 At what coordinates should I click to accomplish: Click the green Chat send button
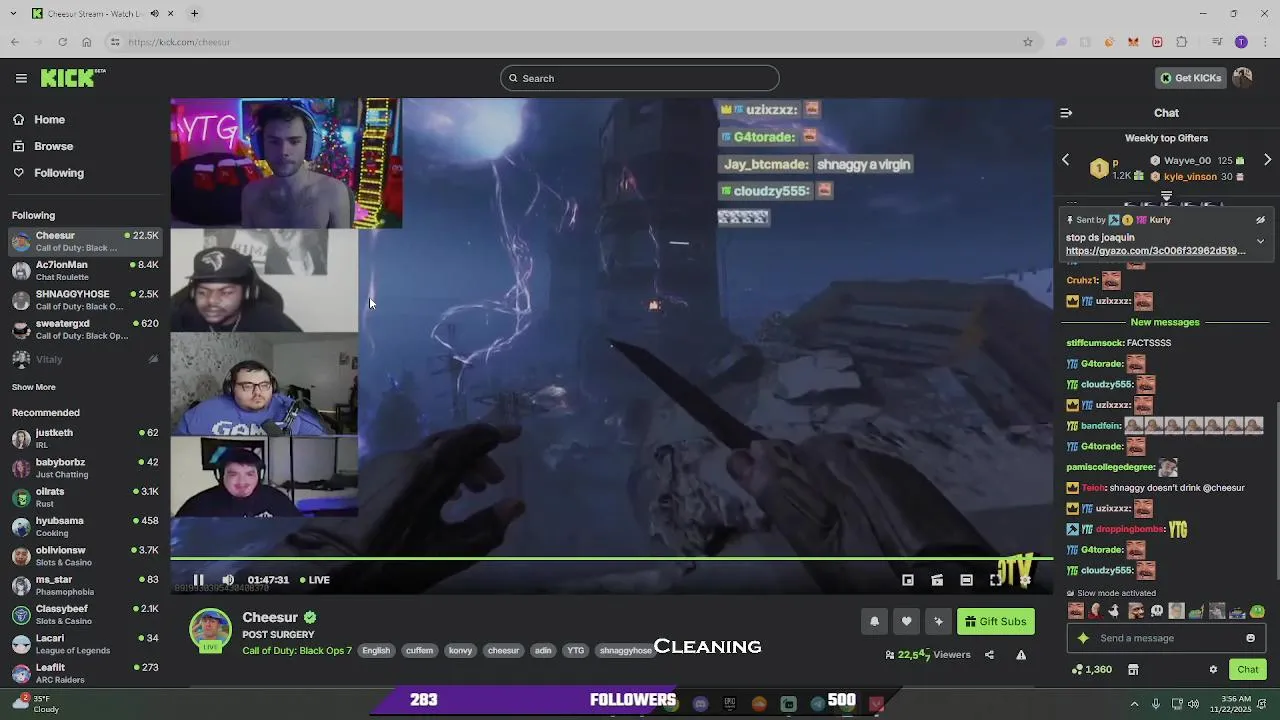pyautogui.click(x=1248, y=670)
